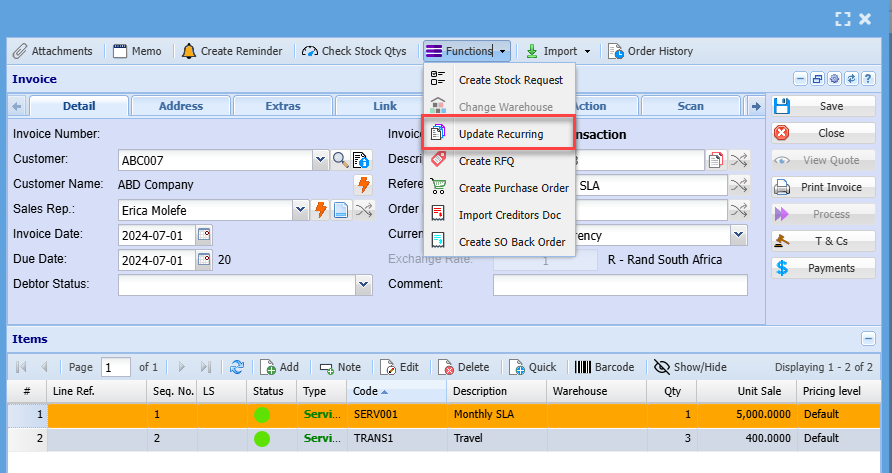Viewport: 892px width, 473px height.
Task: Collapse the Items panel
Action: coord(867,339)
